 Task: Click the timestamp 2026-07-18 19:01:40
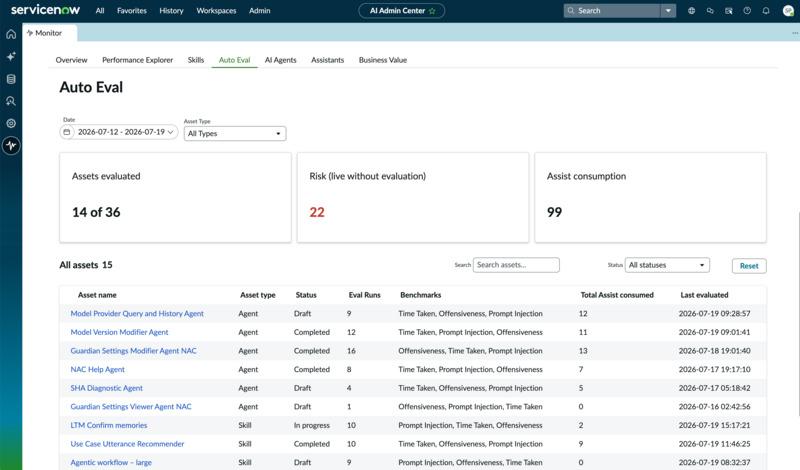click(714, 351)
